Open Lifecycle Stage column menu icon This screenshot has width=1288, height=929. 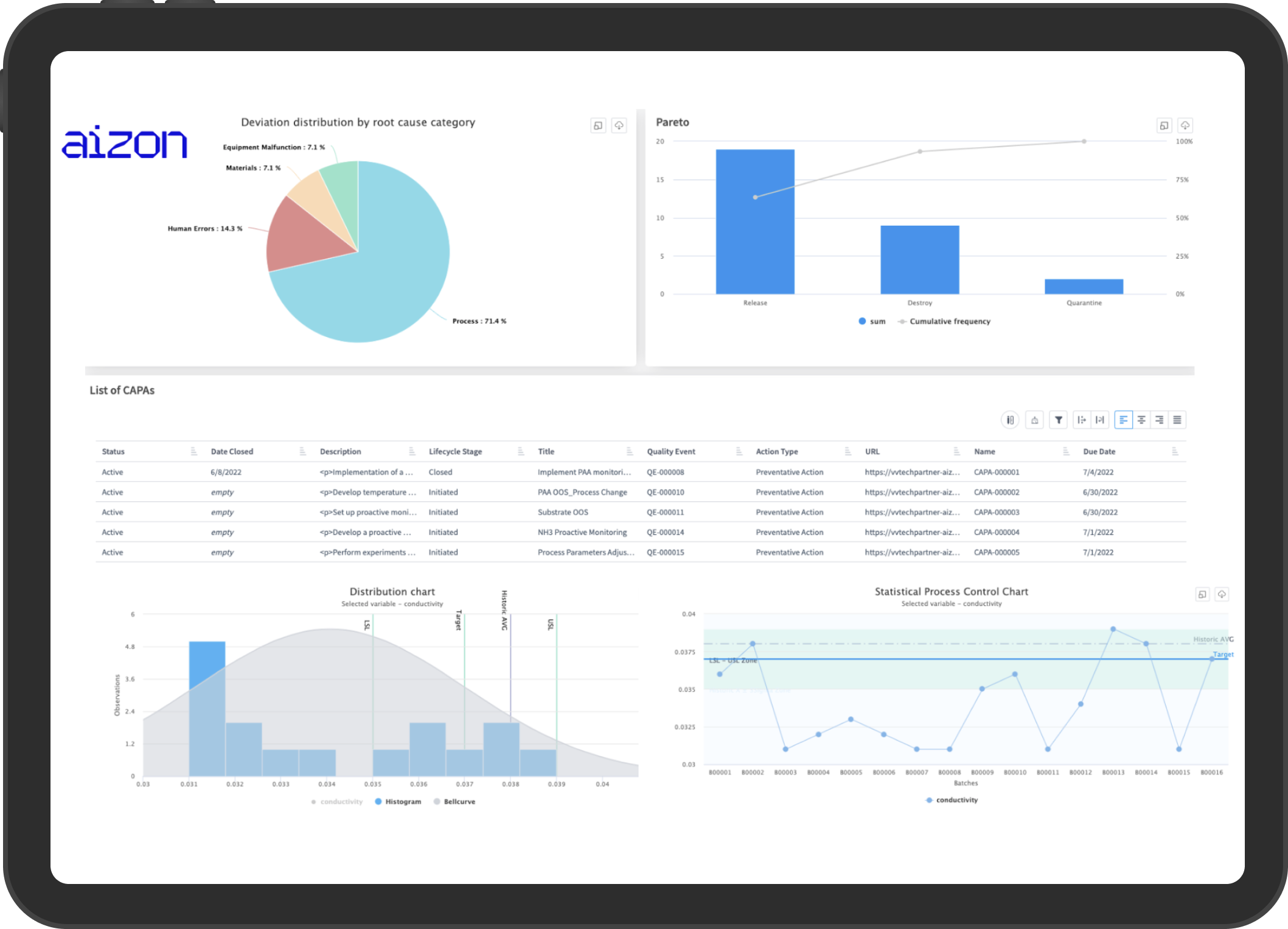coord(521,451)
